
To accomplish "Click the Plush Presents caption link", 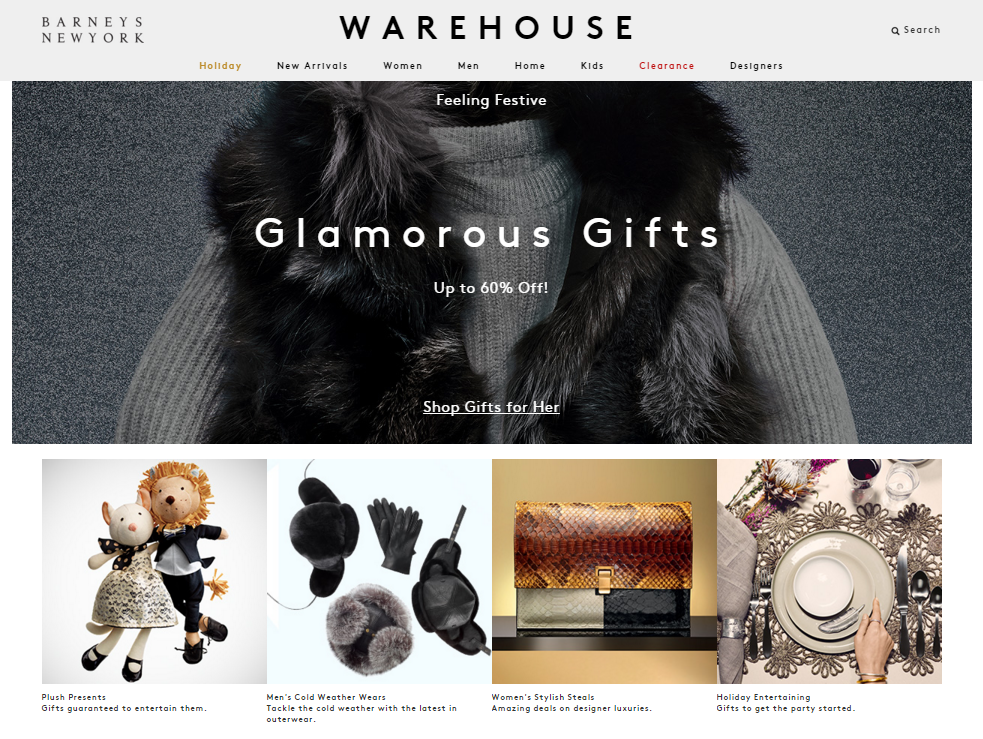I will pyautogui.click(x=73, y=697).
